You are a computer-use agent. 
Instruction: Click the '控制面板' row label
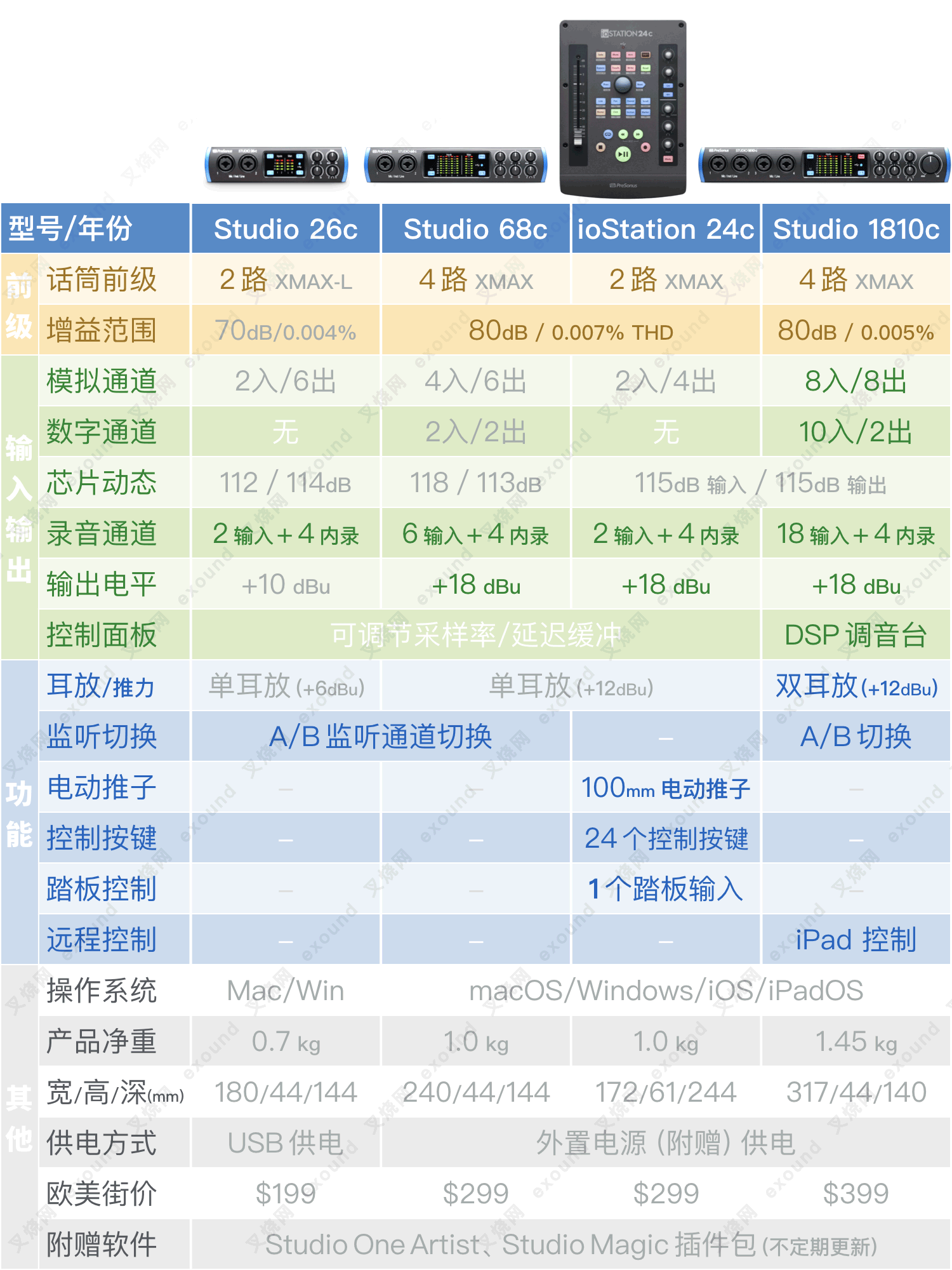[114, 635]
